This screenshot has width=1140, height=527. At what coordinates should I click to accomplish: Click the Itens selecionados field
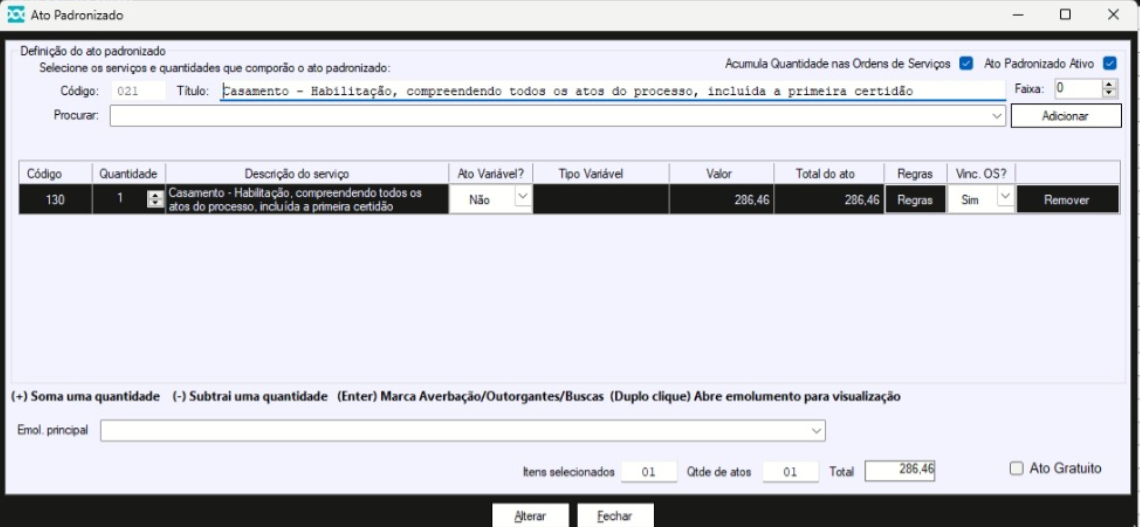pos(649,472)
